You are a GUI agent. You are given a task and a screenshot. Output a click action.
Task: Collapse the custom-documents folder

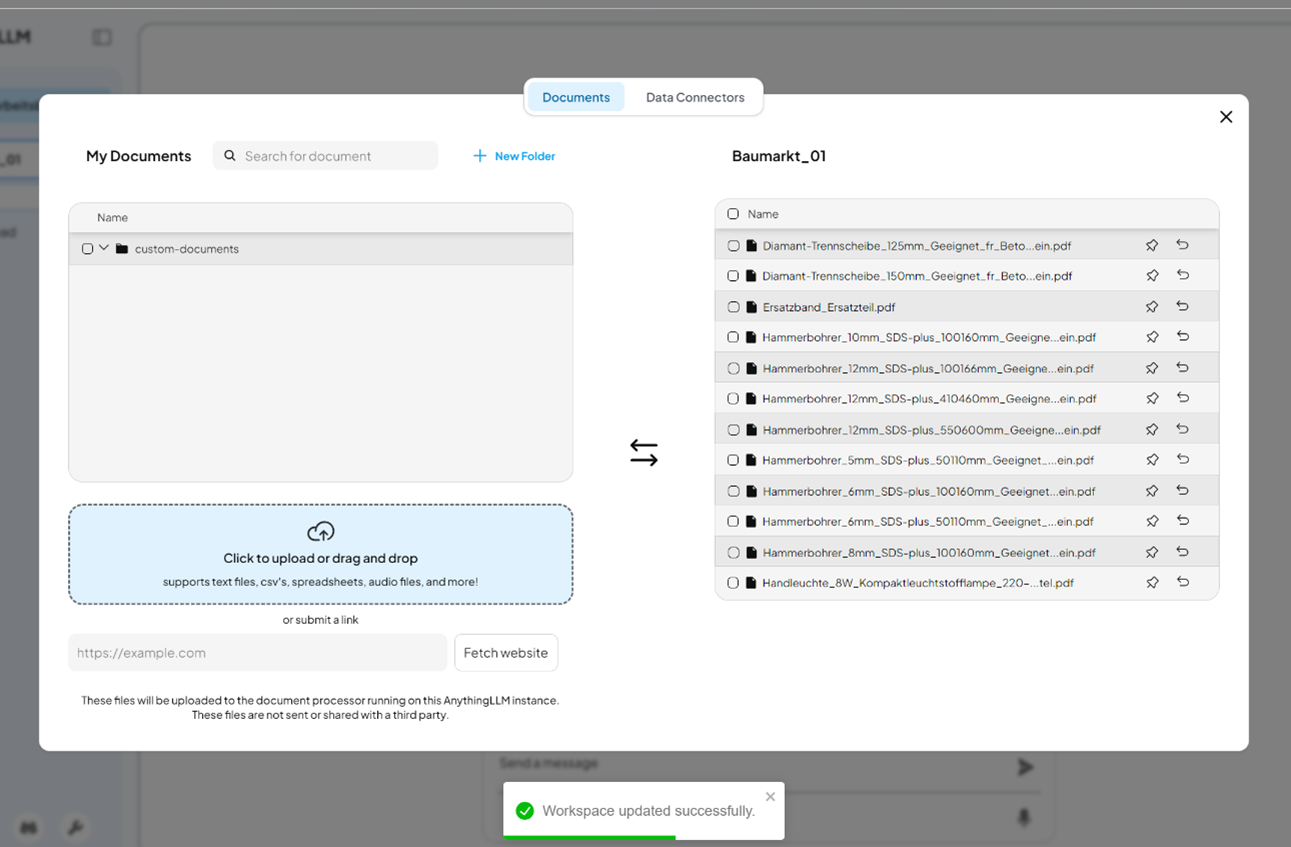(103, 248)
